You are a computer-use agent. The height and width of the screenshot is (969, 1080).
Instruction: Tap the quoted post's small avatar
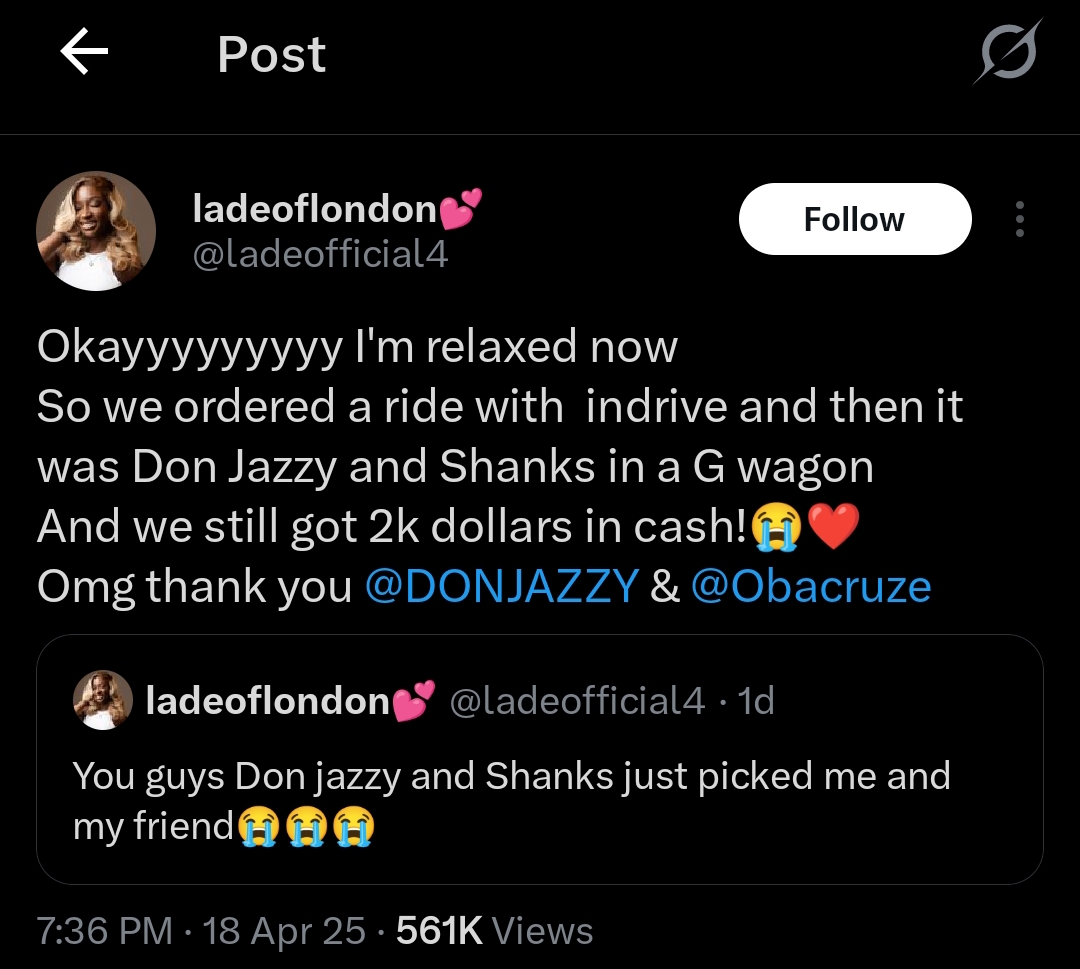click(103, 701)
